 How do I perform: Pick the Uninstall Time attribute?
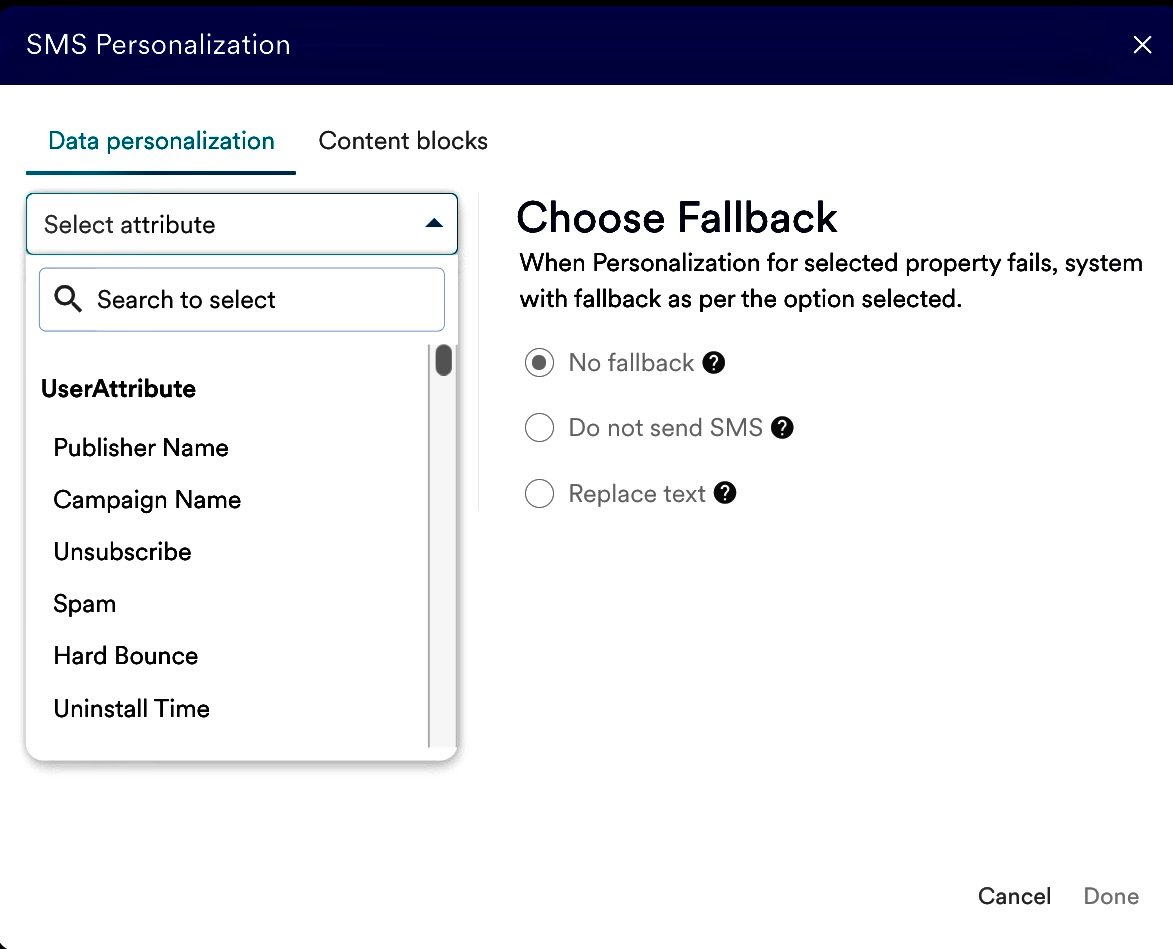132,708
